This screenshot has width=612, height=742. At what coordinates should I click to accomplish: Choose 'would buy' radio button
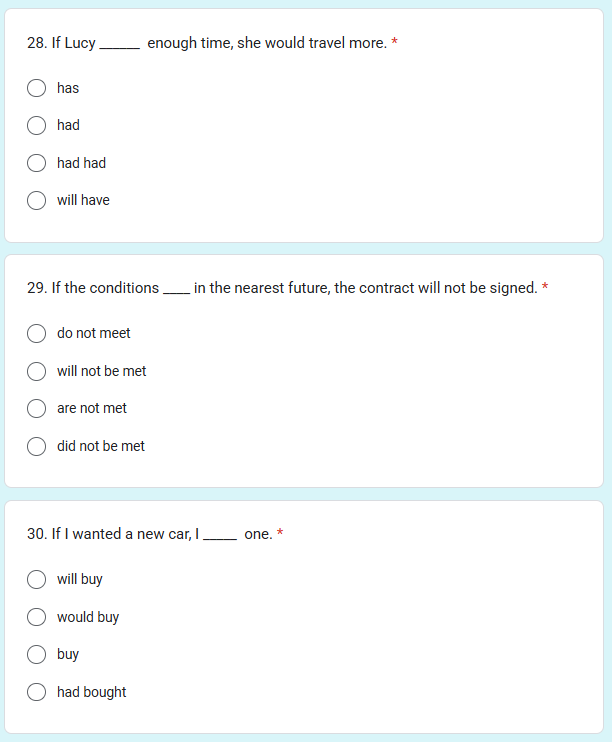(36, 617)
